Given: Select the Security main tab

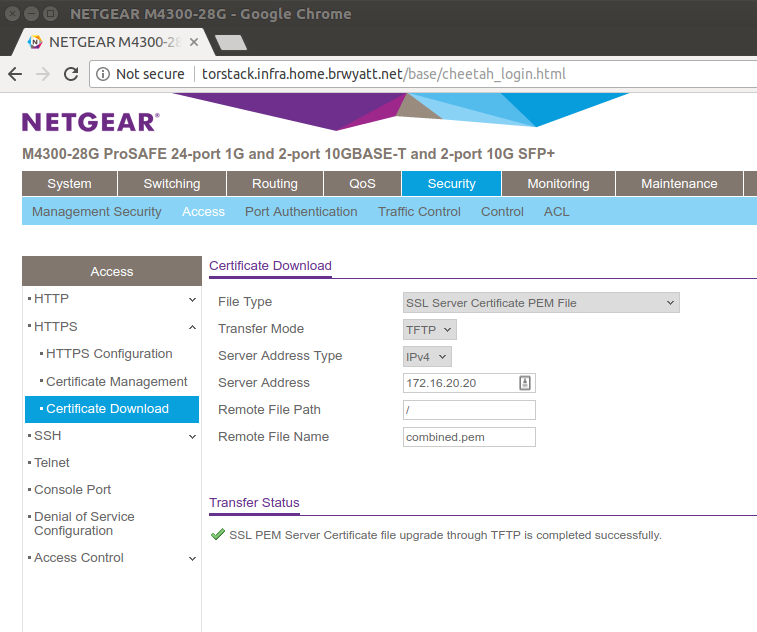Looking at the screenshot, I should (451, 183).
